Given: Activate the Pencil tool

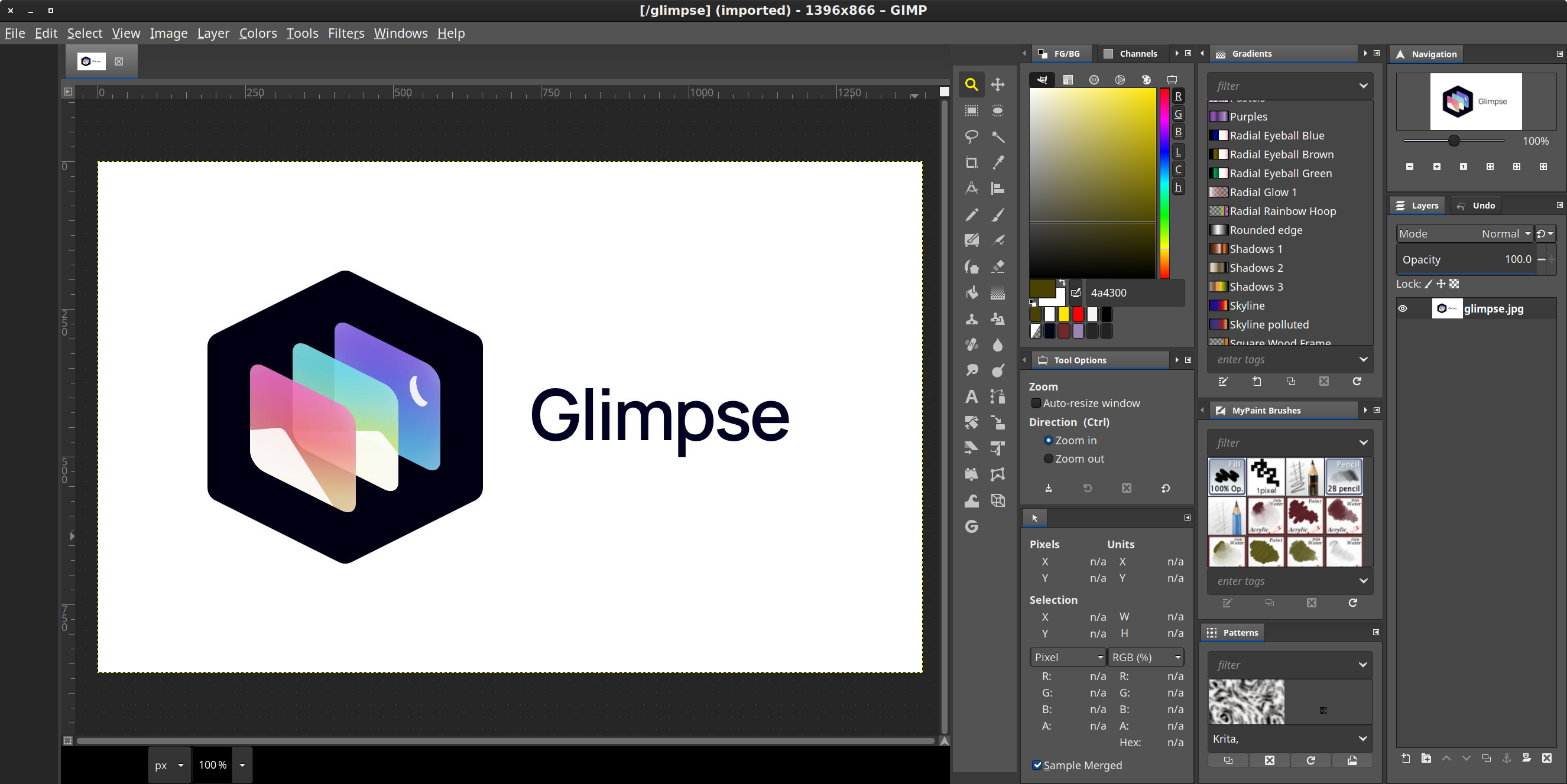Looking at the screenshot, I should [x=971, y=214].
